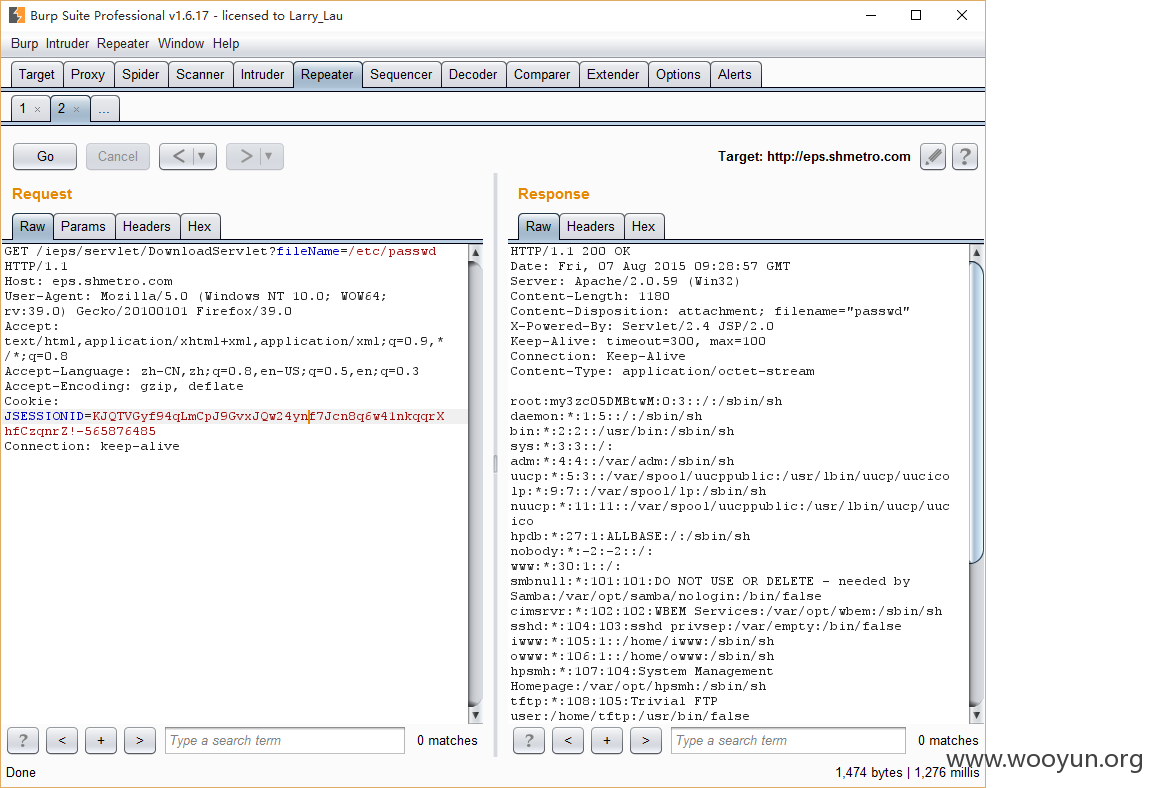Viewport: 1152px width, 788px height.
Task: Click the /etc/passwd value in request
Action: click(x=392, y=251)
